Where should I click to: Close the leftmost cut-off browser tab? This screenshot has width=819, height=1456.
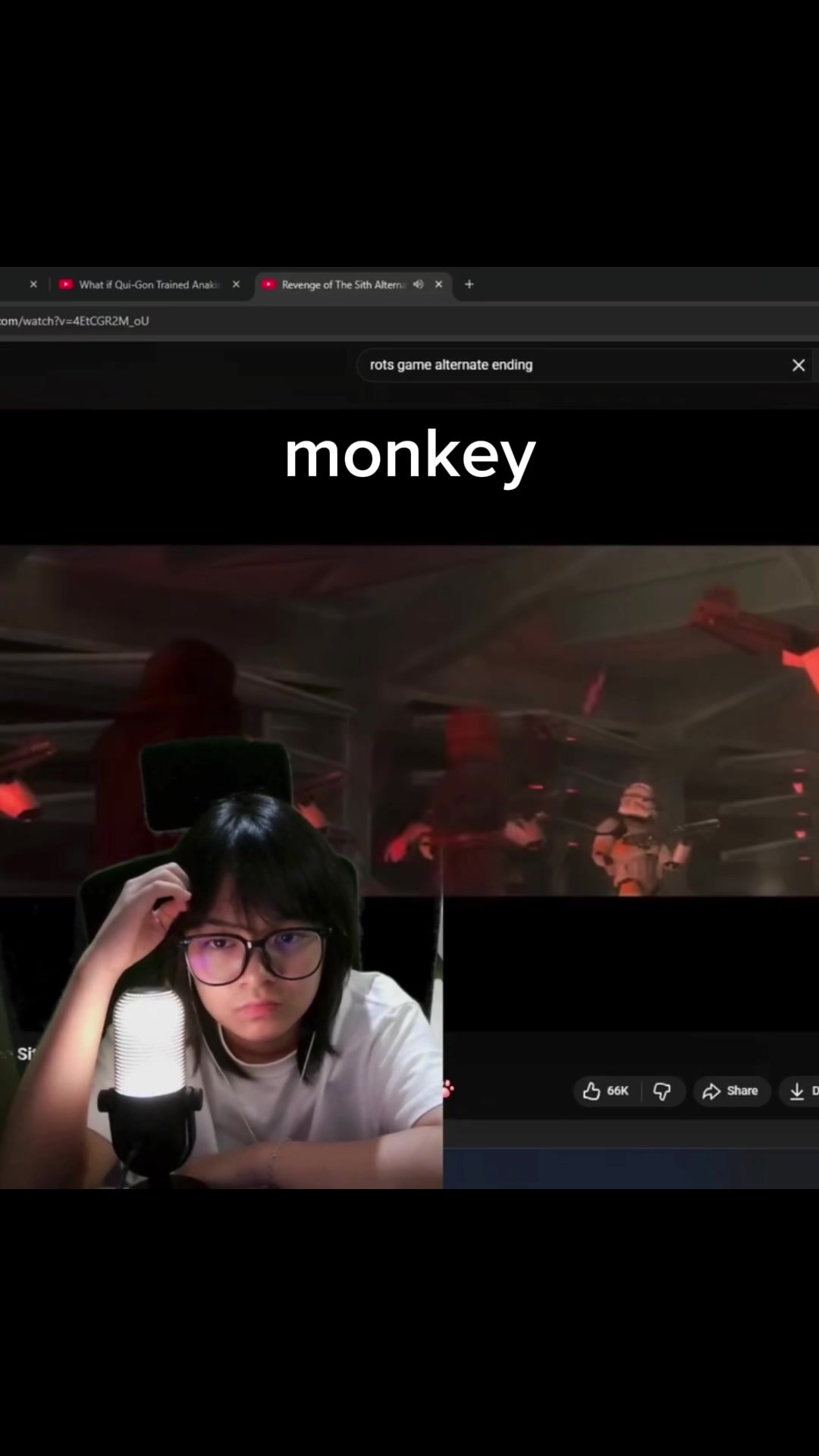tap(33, 284)
